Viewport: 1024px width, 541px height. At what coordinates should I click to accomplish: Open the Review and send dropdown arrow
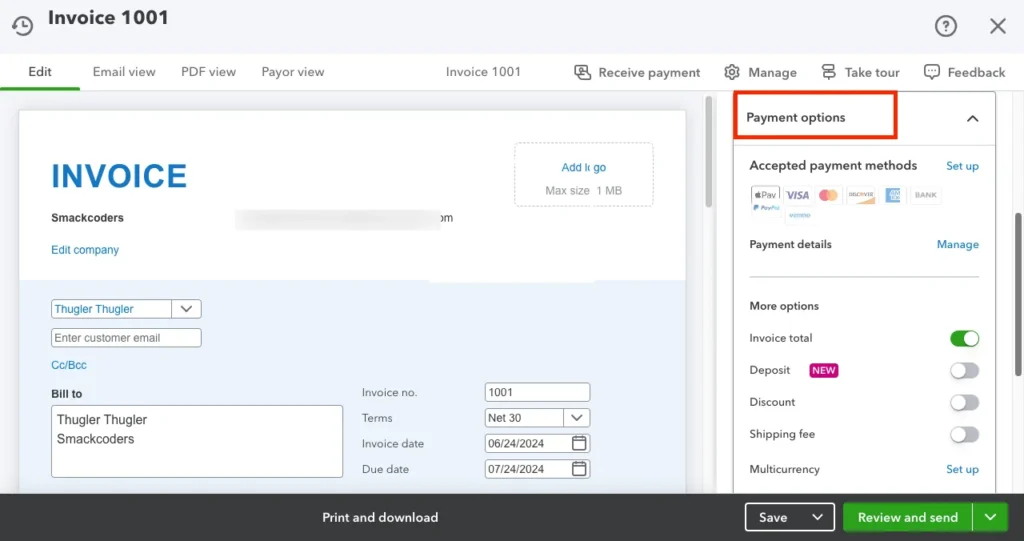tap(990, 517)
